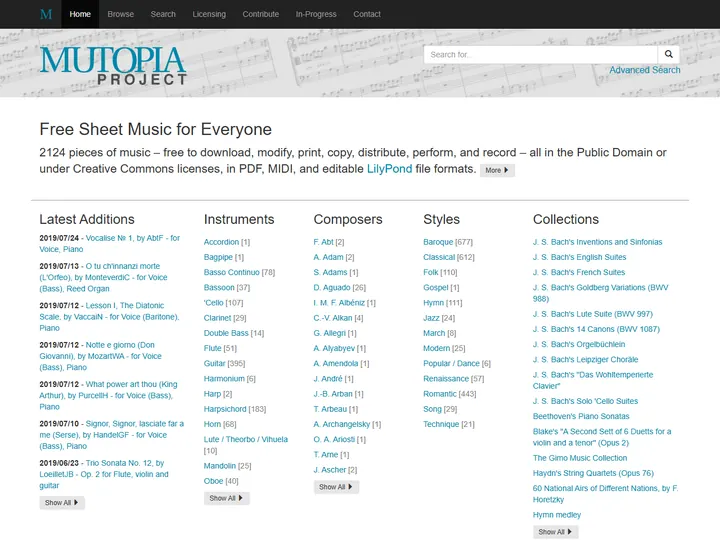Click the Mutopia Project logo
This screenshot has width=720, height=540.
click(113, 66)
